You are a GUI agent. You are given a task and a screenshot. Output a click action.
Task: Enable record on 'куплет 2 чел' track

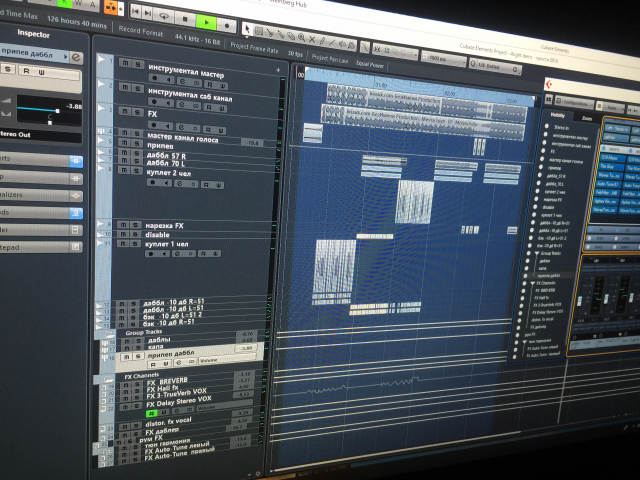(153, 182)
